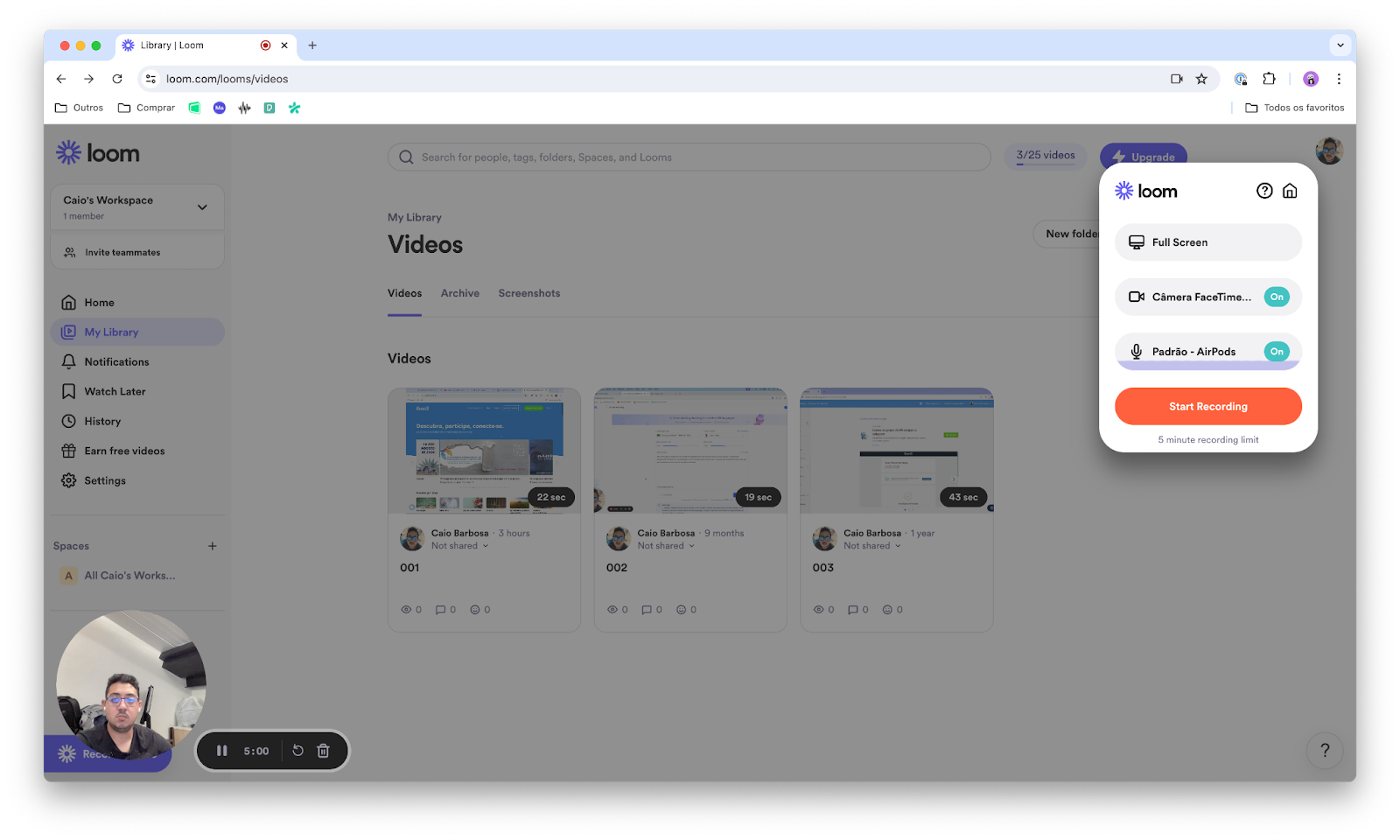
Task: Click the 3/25 videos counter
Action: (1046, 156)
